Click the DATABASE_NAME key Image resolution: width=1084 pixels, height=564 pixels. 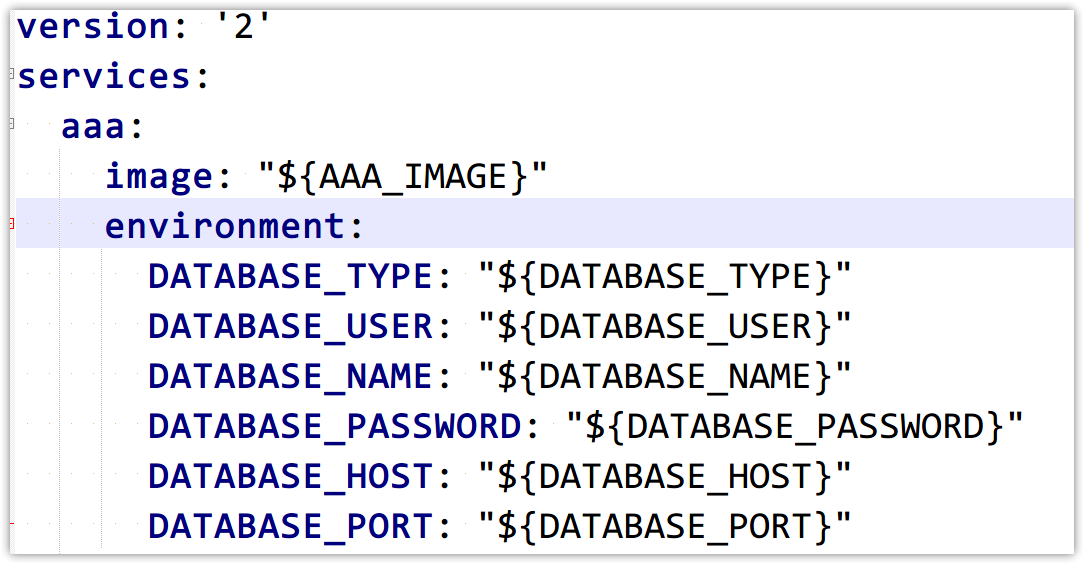click(x=290, y=377)
